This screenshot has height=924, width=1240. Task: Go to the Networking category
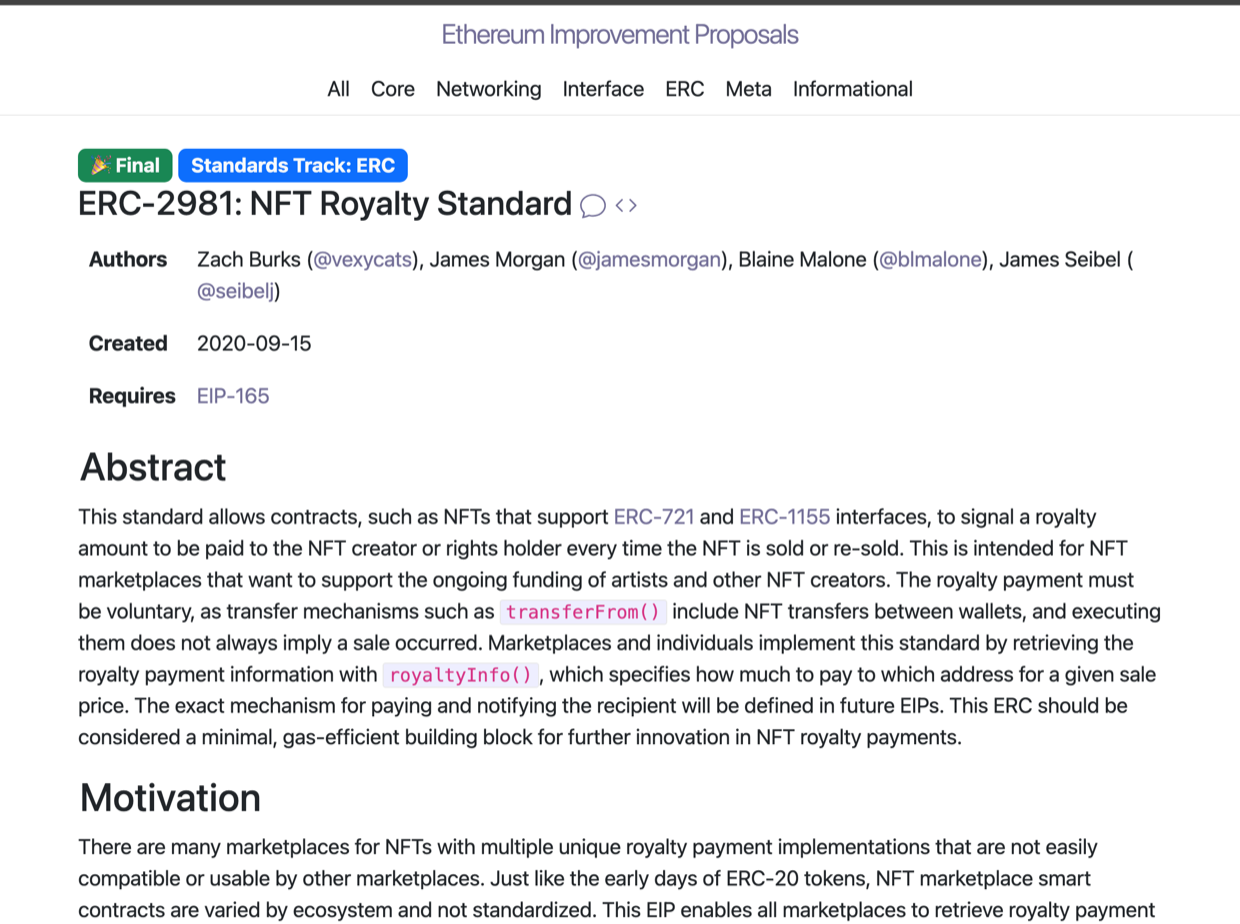point(489,89)
